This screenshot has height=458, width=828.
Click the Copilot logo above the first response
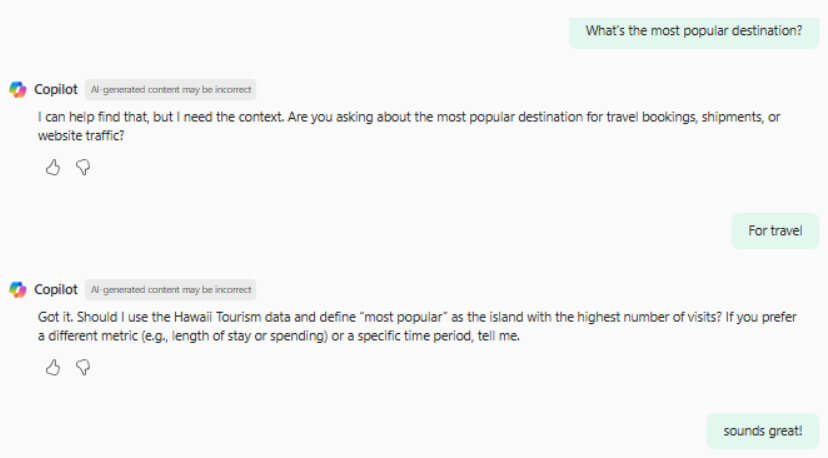(x=18, y=89)
